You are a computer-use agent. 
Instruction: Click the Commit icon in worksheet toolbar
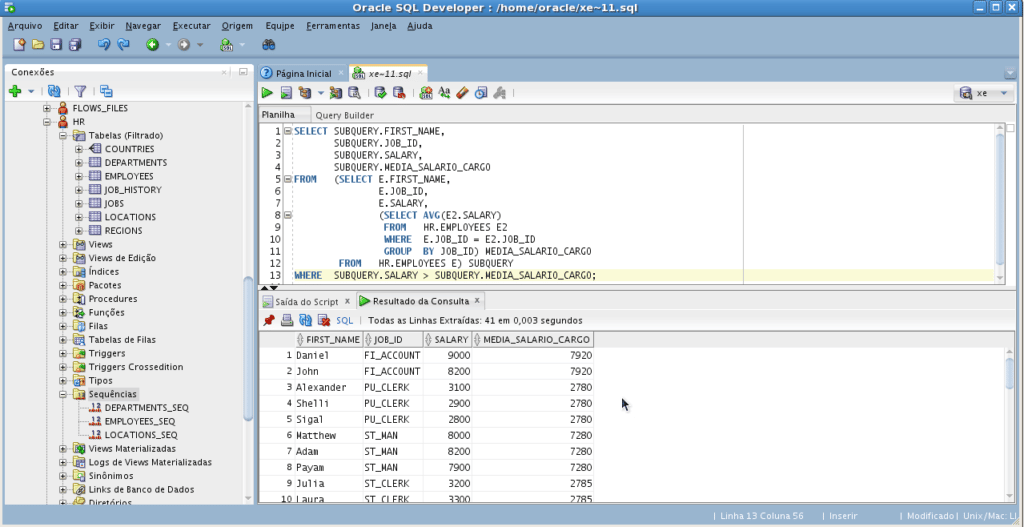381,93
